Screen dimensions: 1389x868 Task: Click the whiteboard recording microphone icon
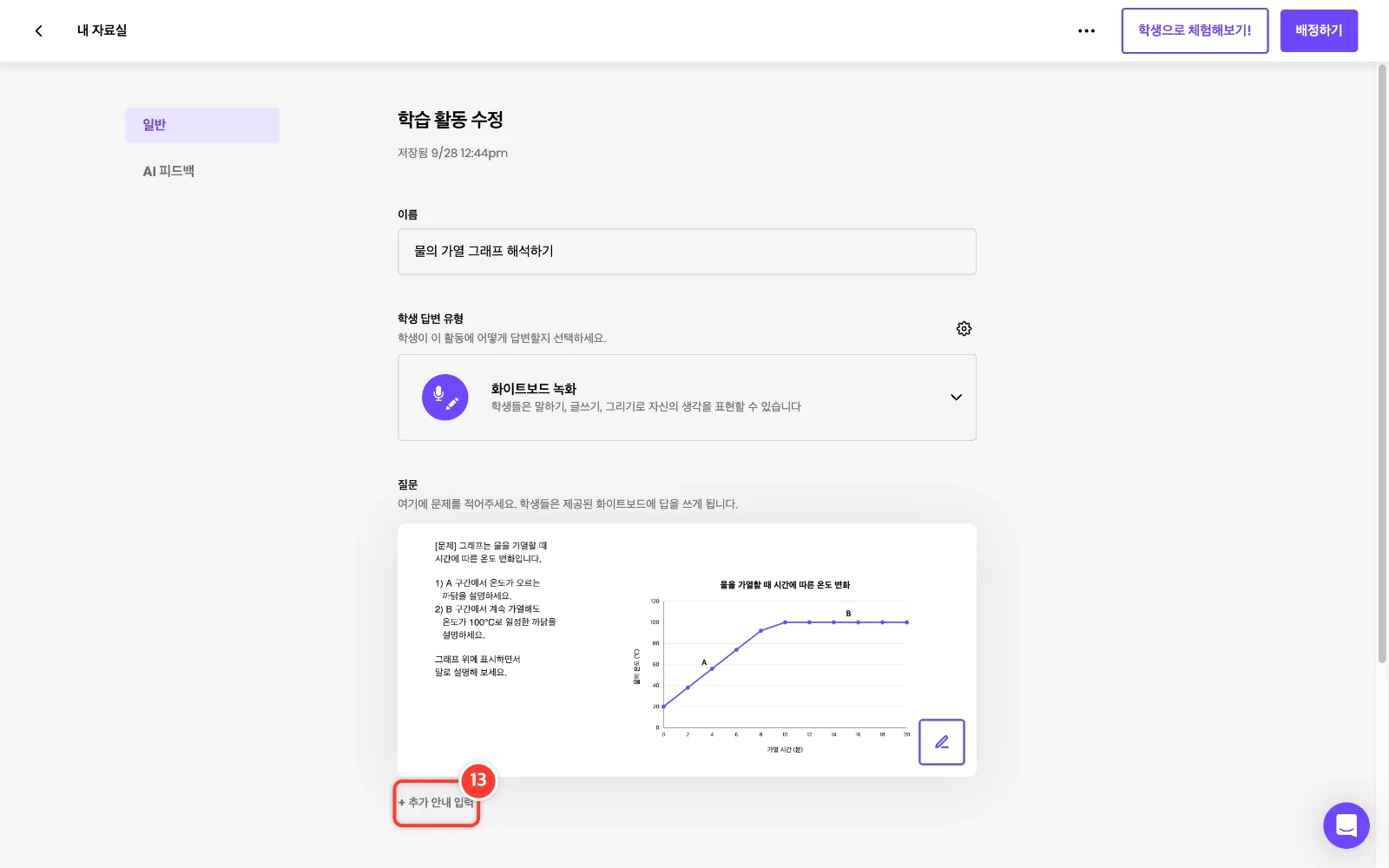pyautogui.click(x=444, y=398)
